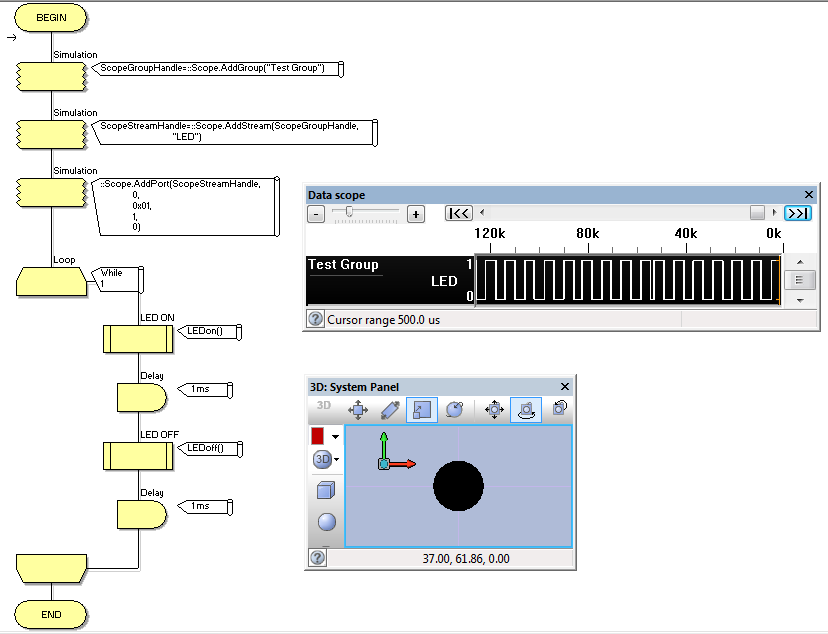Open the red color swatch dropdown arrow
This screenshot has height=634, width=828.
(335, 437)
